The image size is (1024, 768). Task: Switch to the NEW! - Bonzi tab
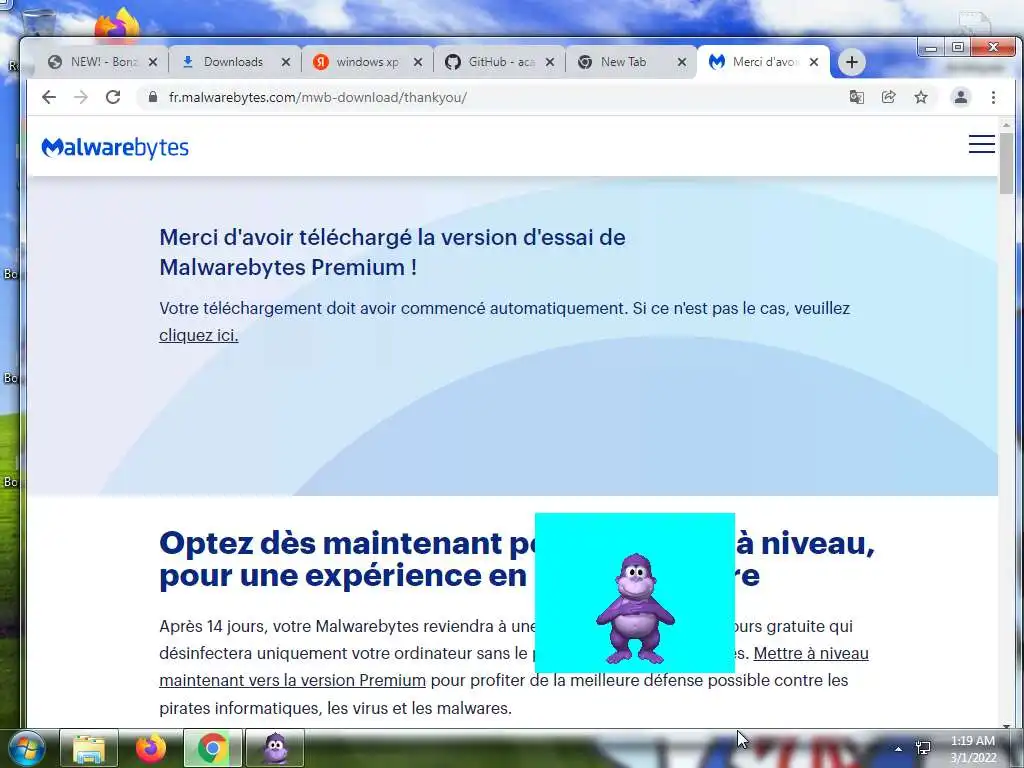103,62
